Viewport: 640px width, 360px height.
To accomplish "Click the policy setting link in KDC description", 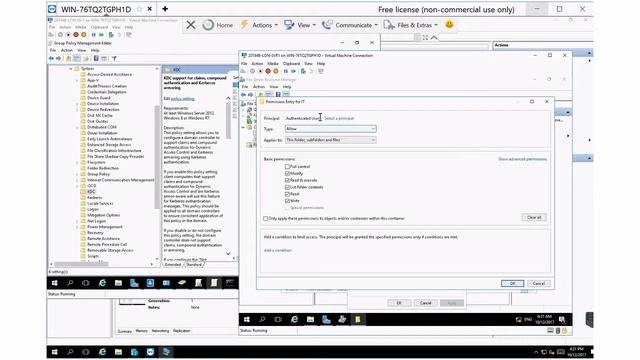I will 182,99.
